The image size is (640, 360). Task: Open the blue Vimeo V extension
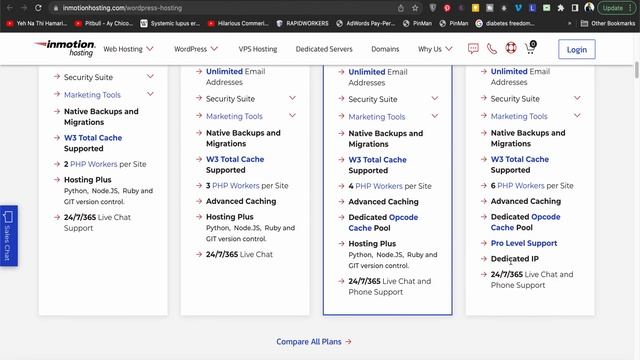(x=518, y=8)
